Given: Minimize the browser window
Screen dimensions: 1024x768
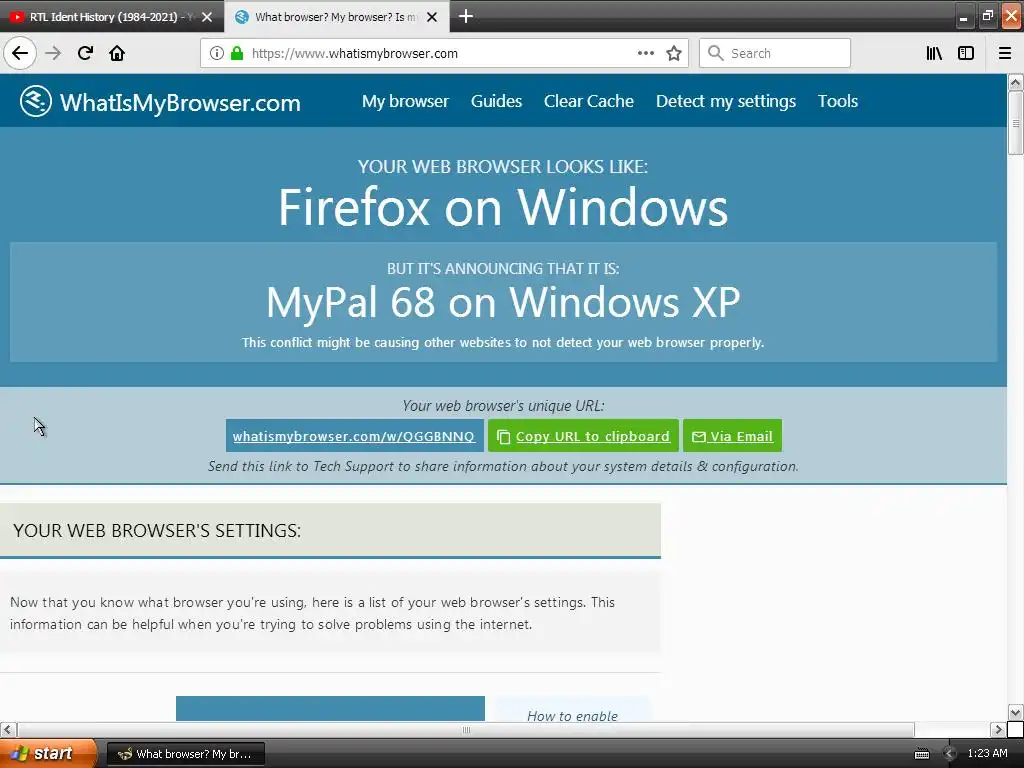Looking at the screenshot, I should click(x=964, y=16).
